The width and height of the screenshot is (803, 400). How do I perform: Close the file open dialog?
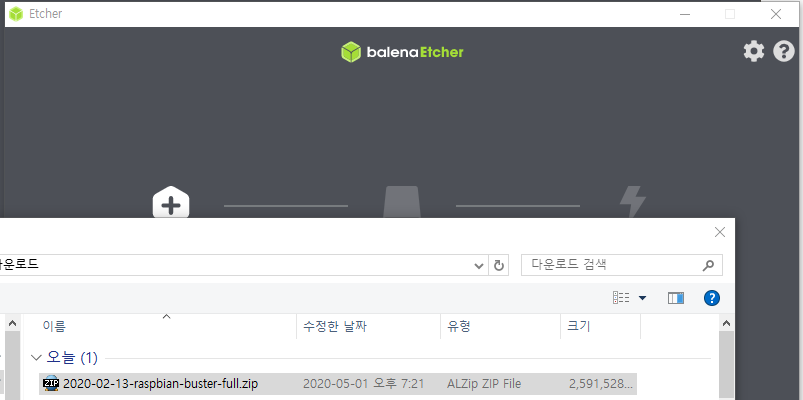tap(720, 233)
